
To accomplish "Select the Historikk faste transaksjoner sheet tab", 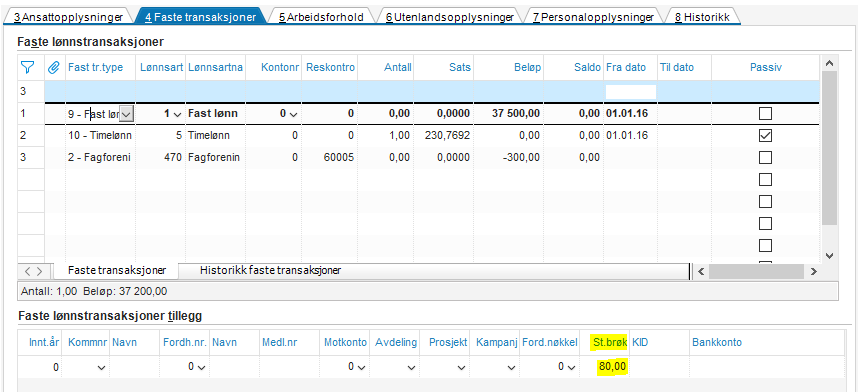I will pyautogui.click(x=270, y=271).
